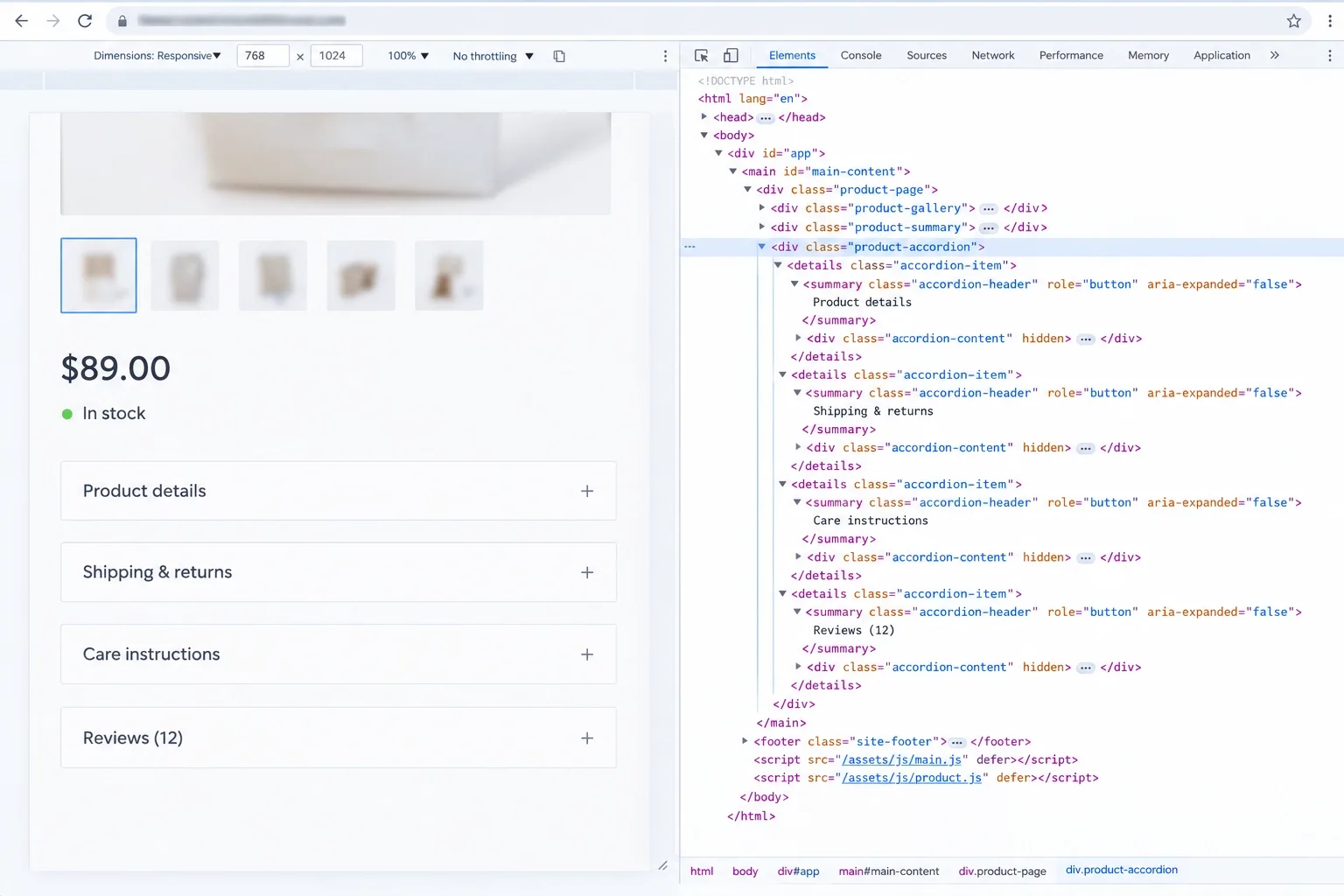Image resolution: width=1344 pixels, height=896 pixels.
Task: Open the Dimensions: Responsive dropdown
Action: pos(157,56)
